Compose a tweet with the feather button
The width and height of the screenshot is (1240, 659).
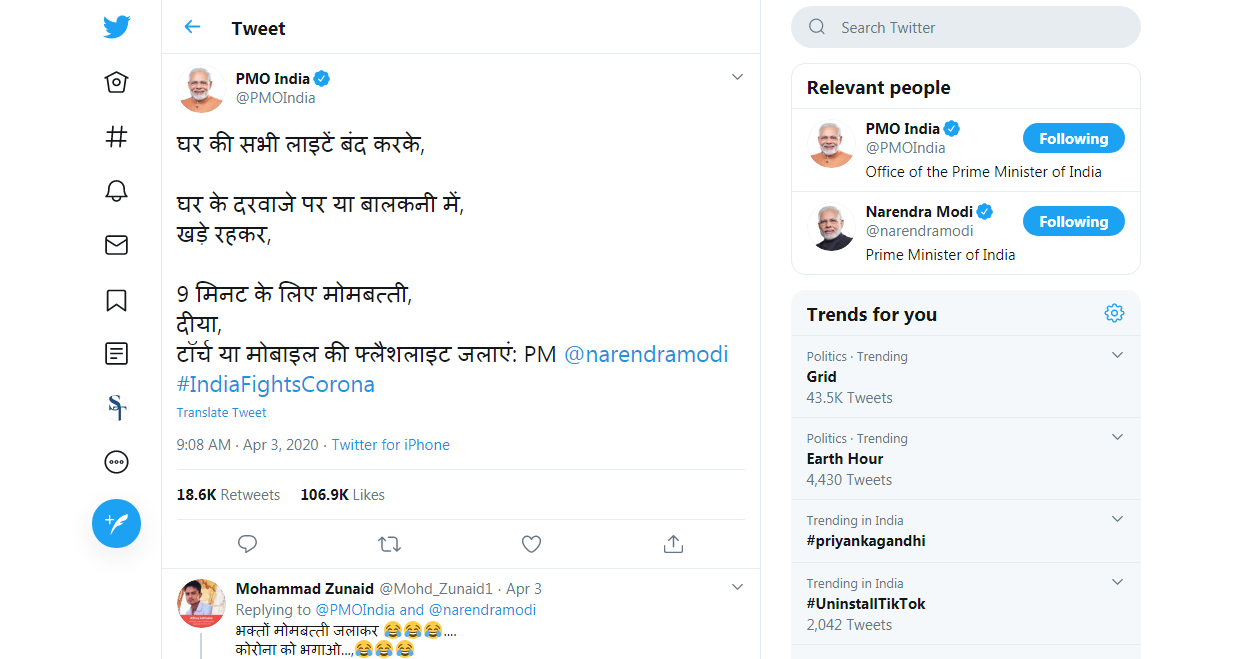[116, 523]
